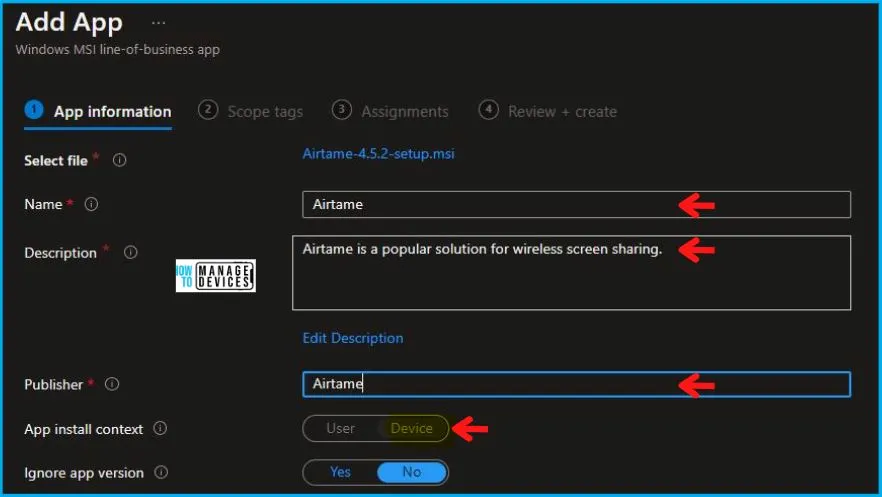The image size is (882, 497).
Task: Click the Windows MSI line-of-business app subtitle
Action: click(x=118, y=49)
